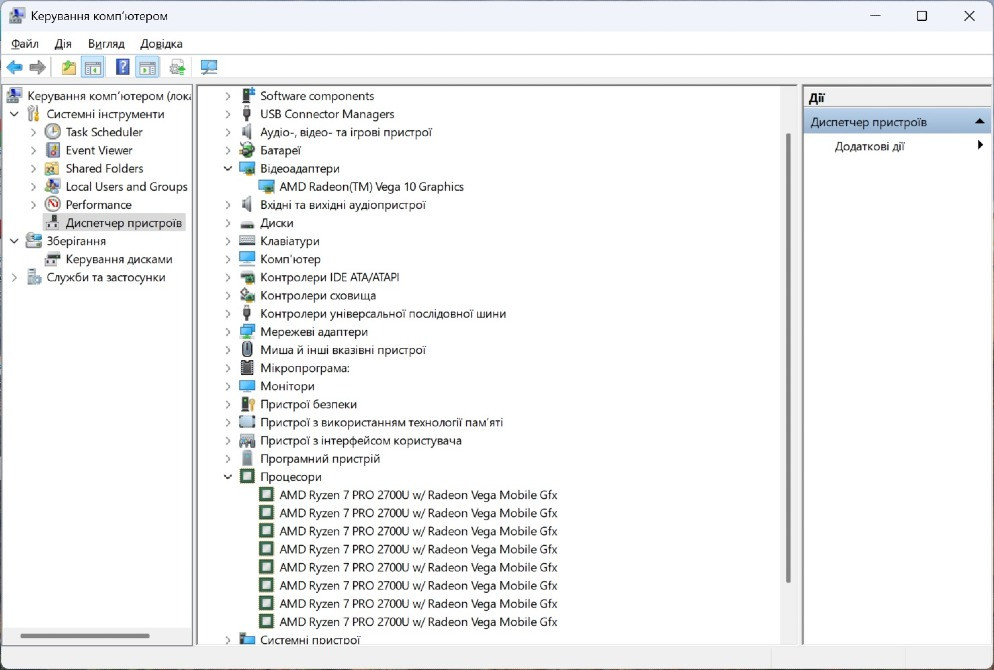This screenshot has width=994, height=670.
Task: Toggle the Show/Hide Action Pane toolbar button
Action: (147, 67)
